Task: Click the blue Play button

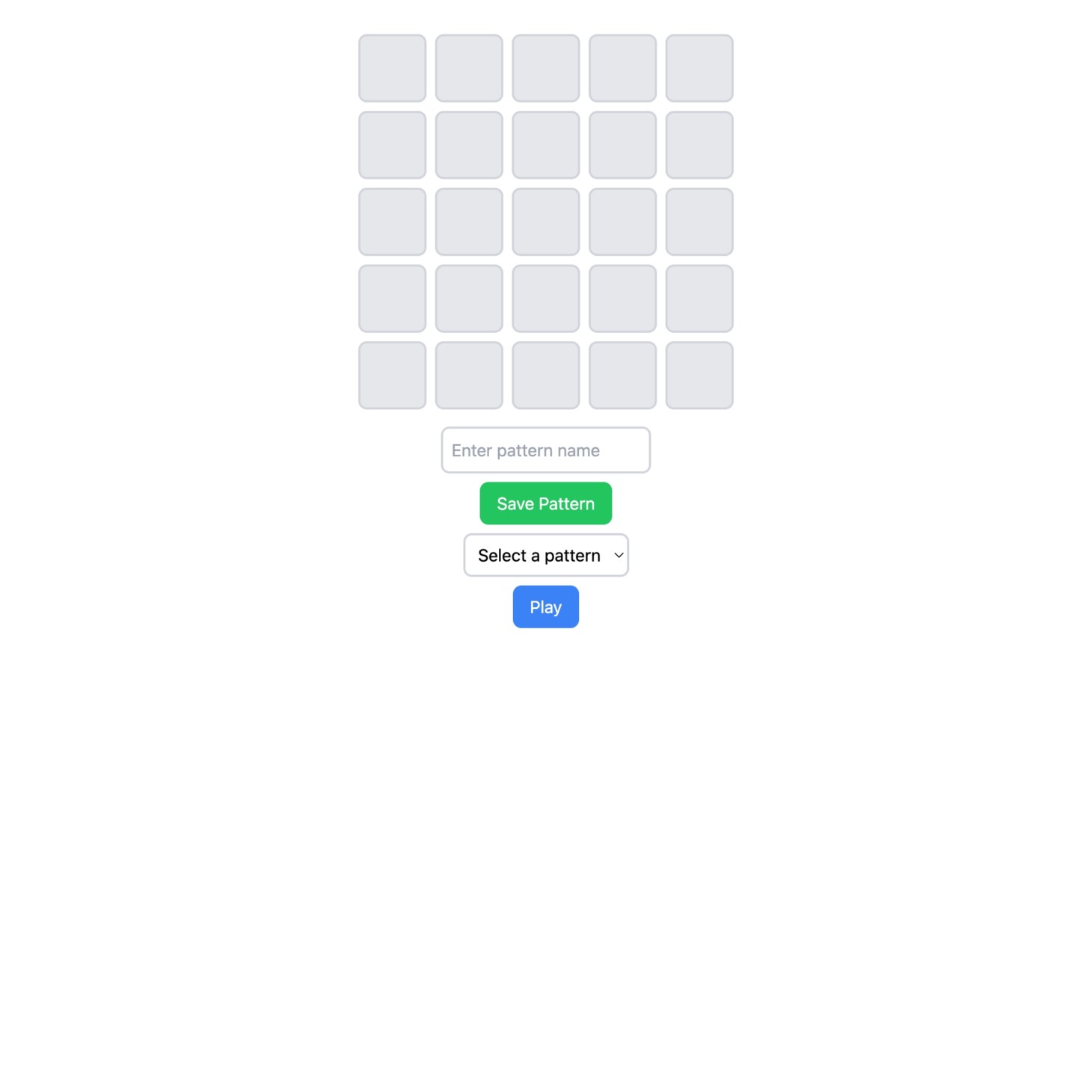Action: click(x=546, y=607)
